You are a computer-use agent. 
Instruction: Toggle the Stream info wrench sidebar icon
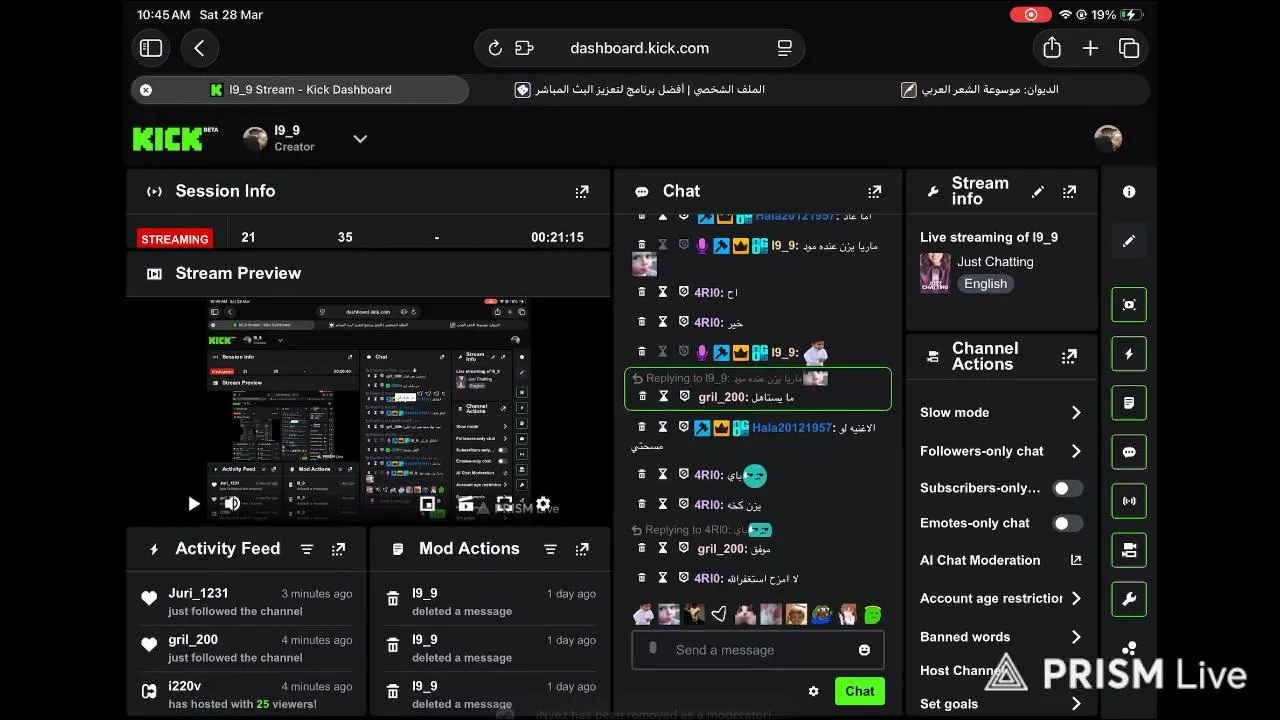[x=1129, y=600]
